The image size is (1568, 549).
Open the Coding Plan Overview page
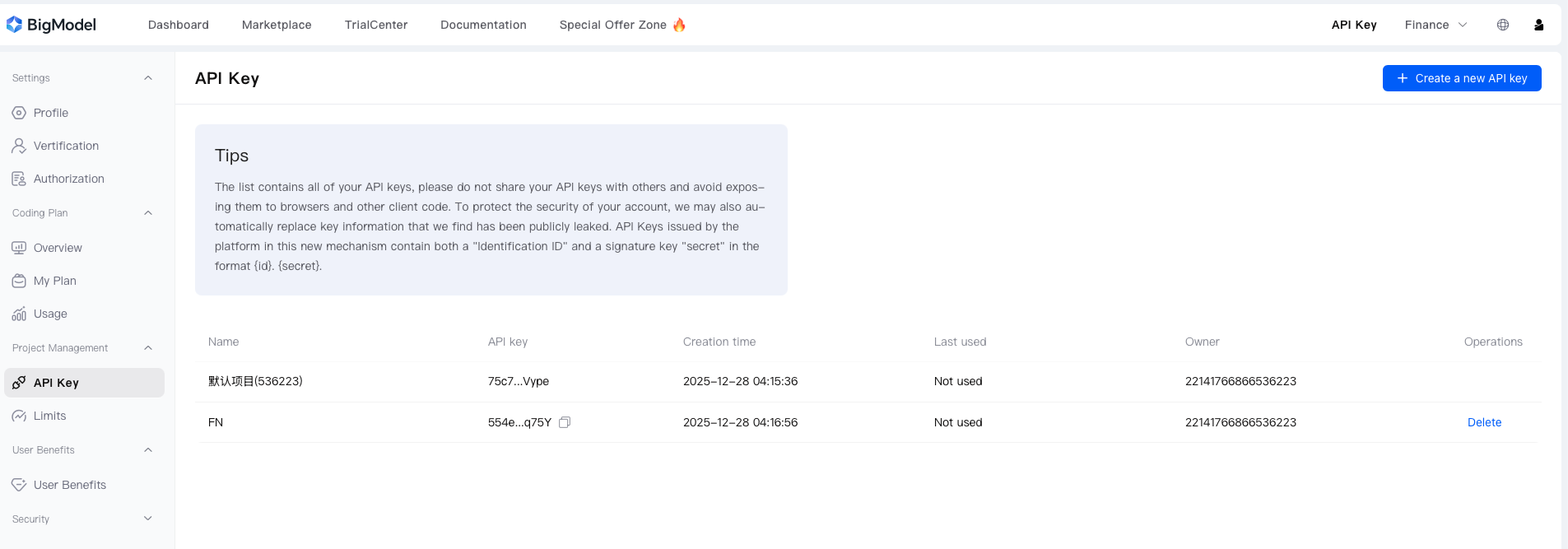pyautogui.click(x=58, y=248)
